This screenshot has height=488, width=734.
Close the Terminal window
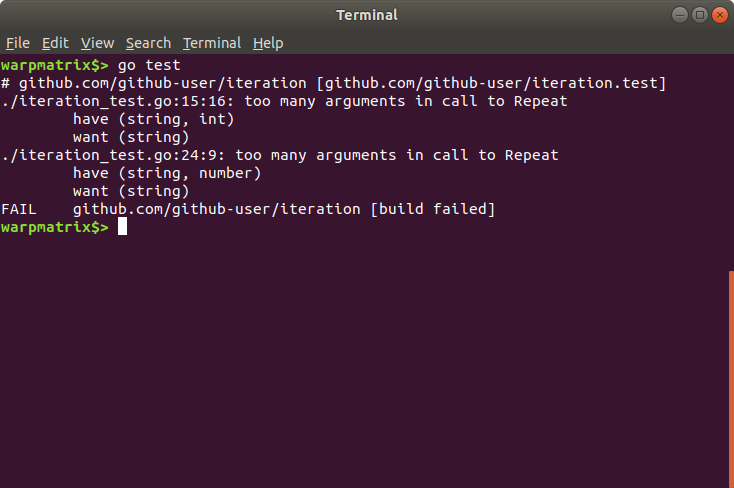pyautogui.click(x=720, y=15)
